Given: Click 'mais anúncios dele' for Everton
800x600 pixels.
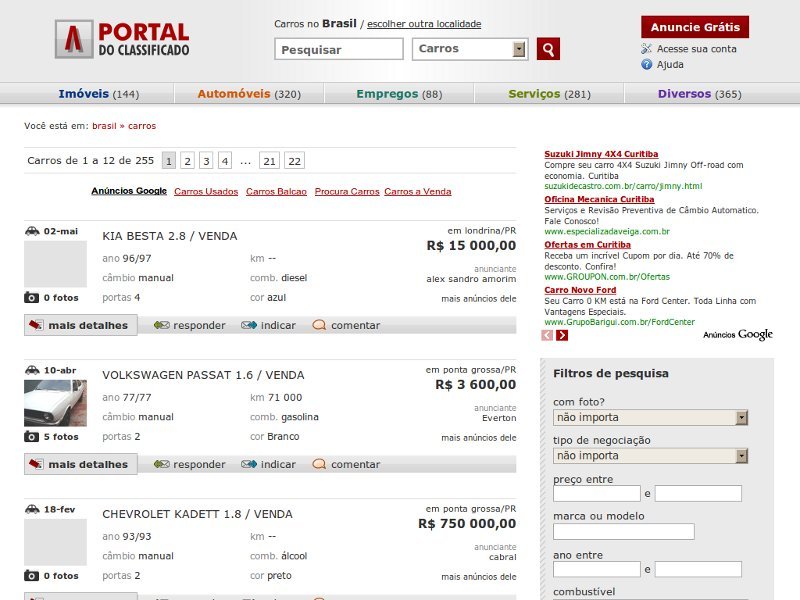Looking at the screenshot, I should tap(479, 438).
